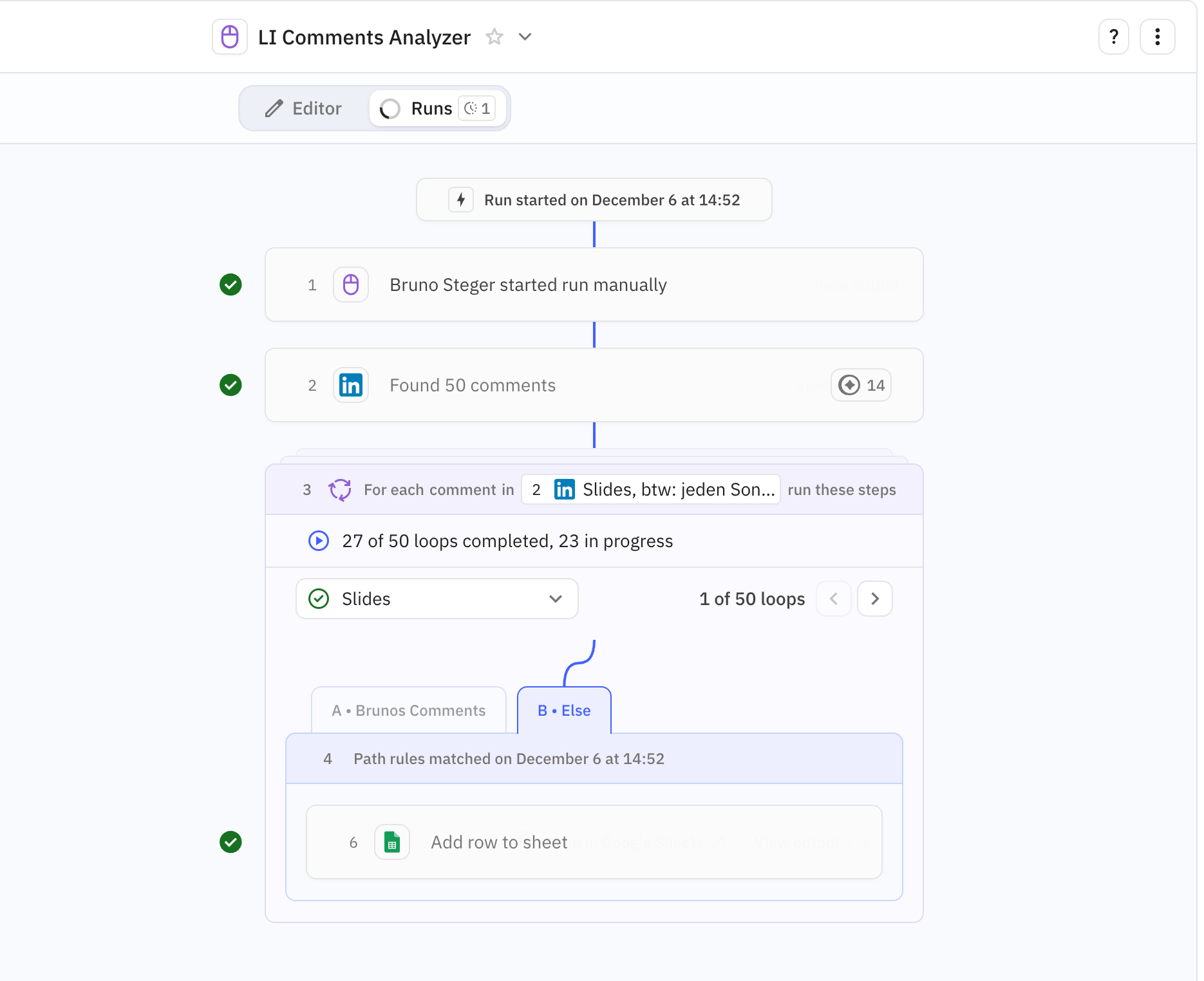The height and width of the screenshot is (981, 1204).
Task: Click the running count badge in Runs
Action: (x=477, y=108)
